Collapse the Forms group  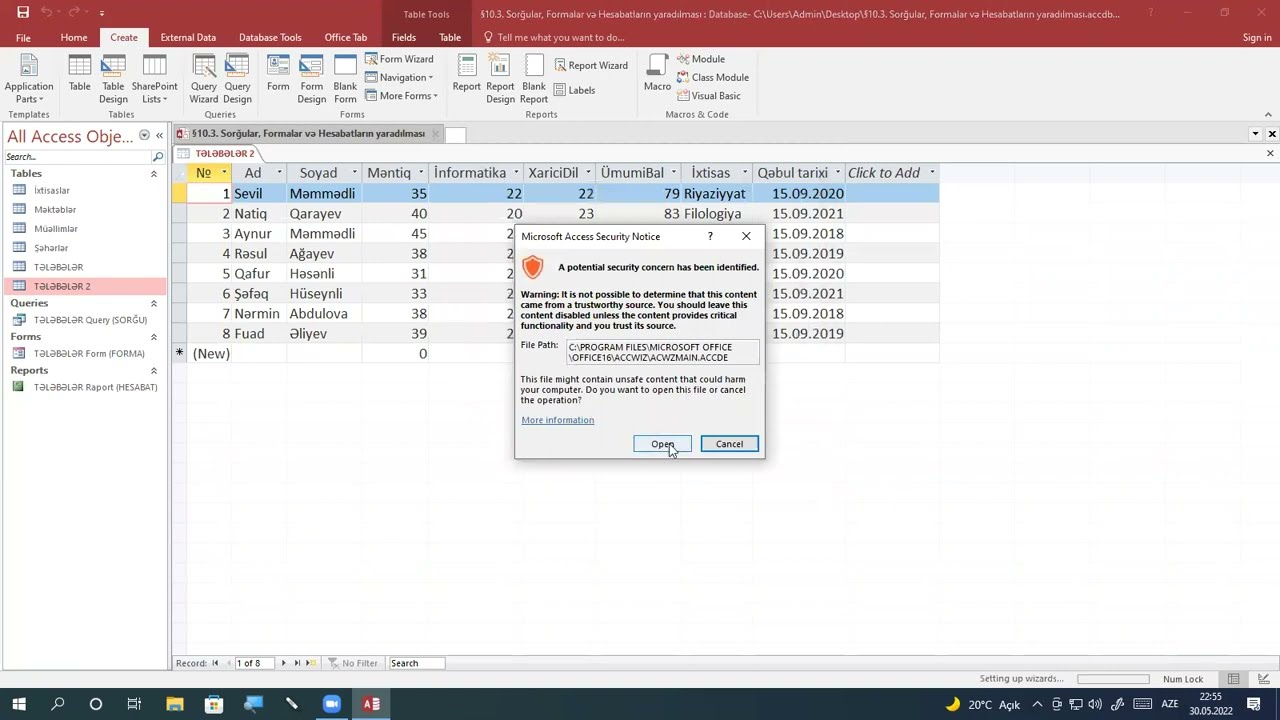coord(153,337)
